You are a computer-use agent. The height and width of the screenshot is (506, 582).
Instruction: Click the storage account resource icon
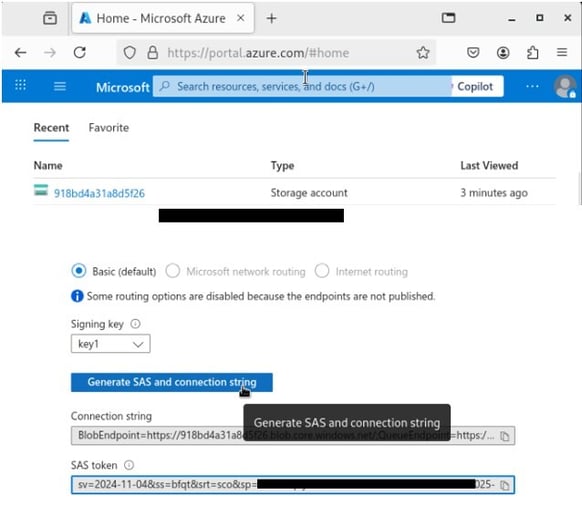[x=41, y=190]
